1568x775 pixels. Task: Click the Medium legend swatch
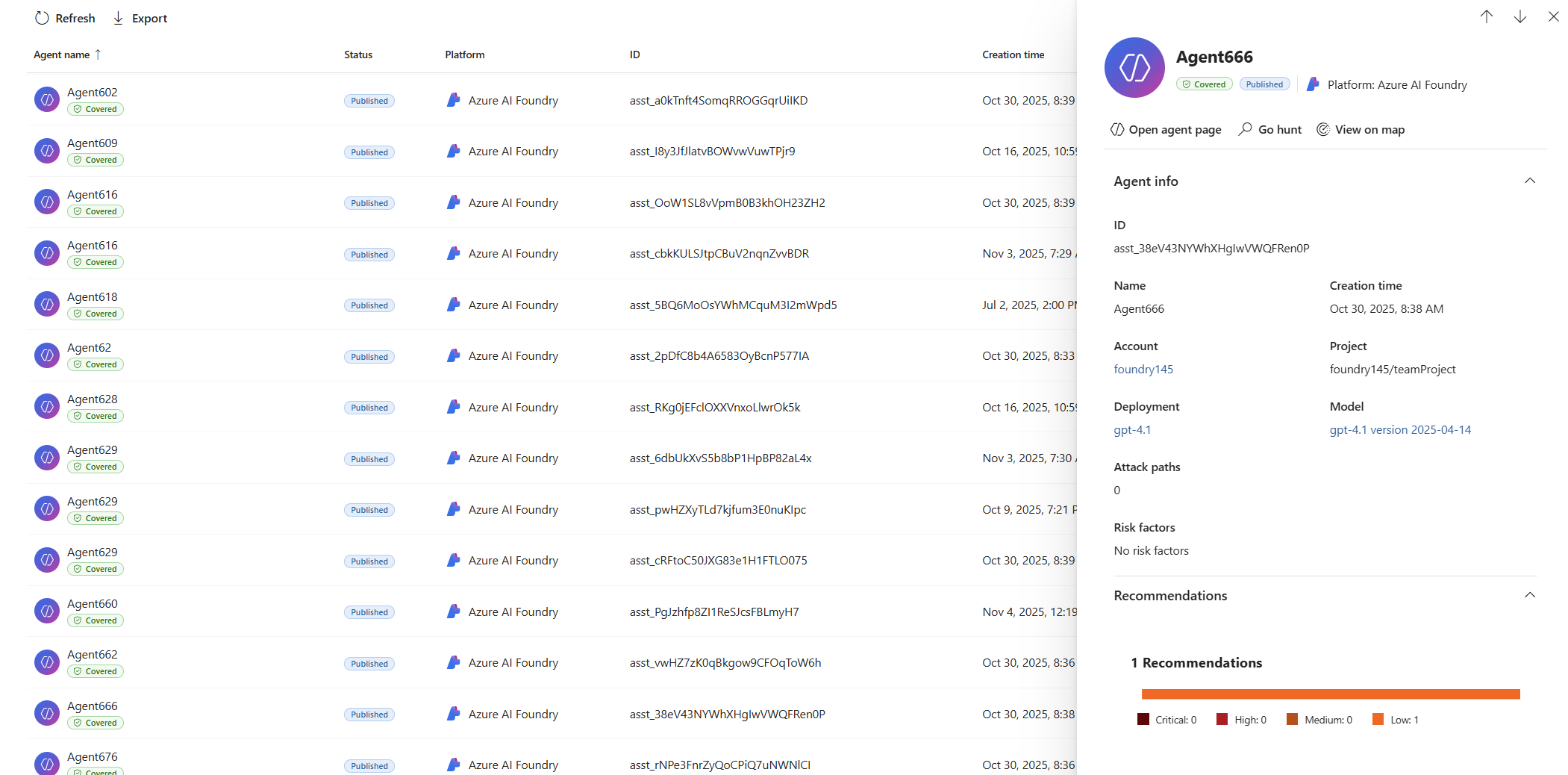click(x=1292, y=719)
